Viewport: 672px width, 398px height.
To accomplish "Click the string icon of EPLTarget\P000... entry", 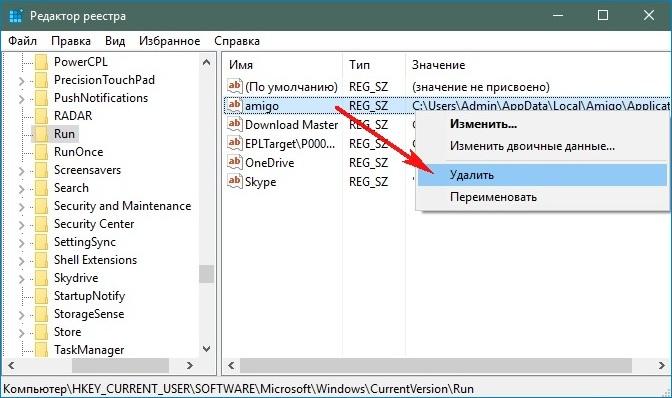I will 234,143.
